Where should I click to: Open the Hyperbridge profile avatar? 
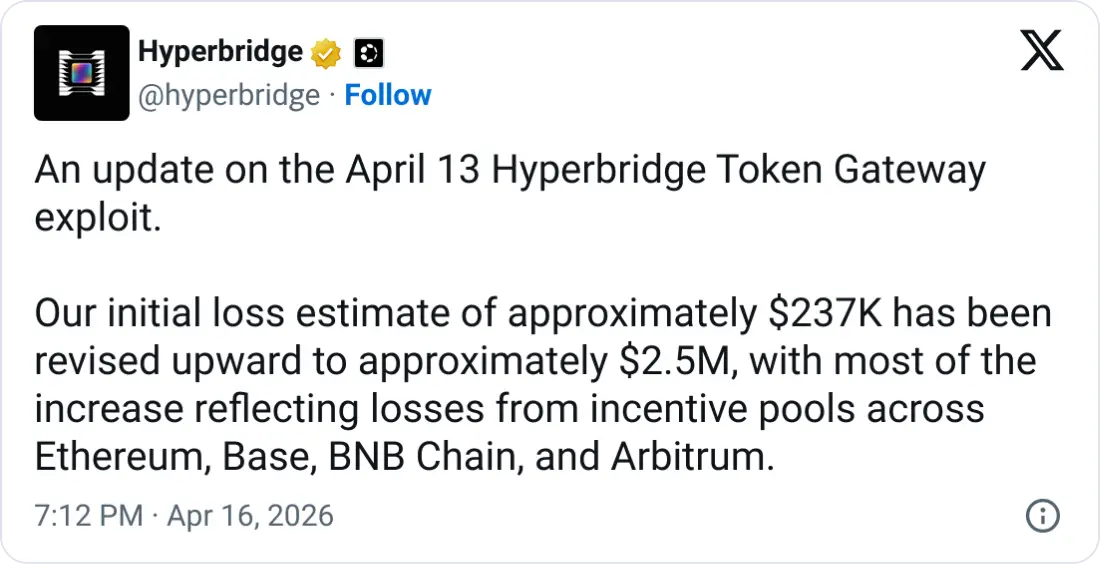(82, 73)
